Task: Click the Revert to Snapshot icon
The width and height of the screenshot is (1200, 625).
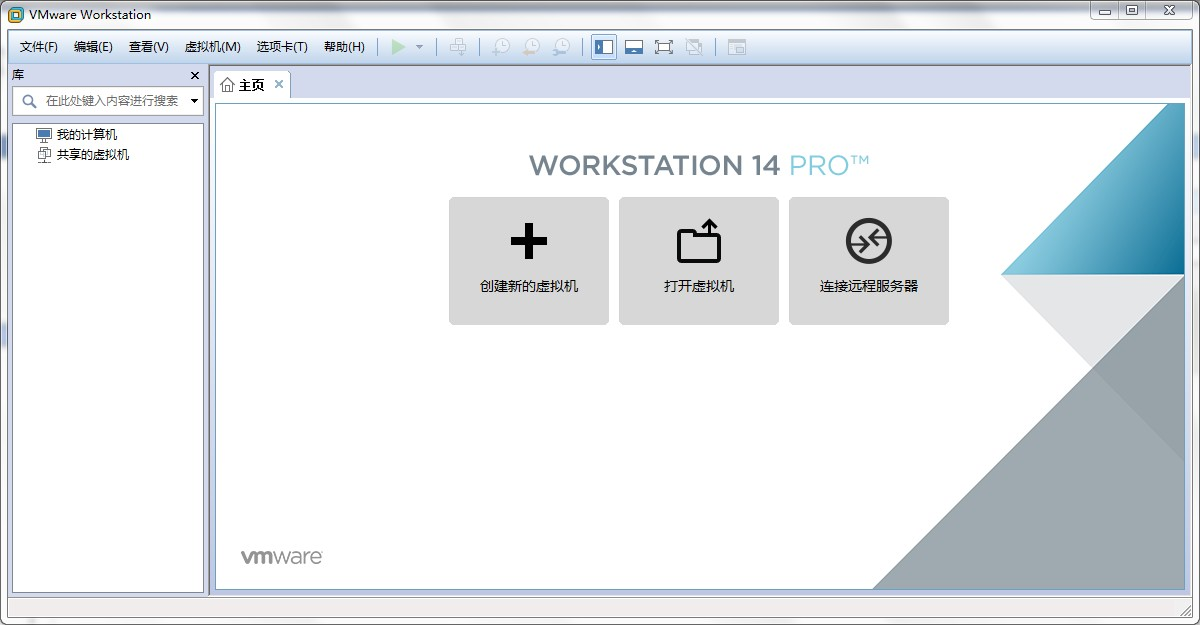Action: [531, 47]
